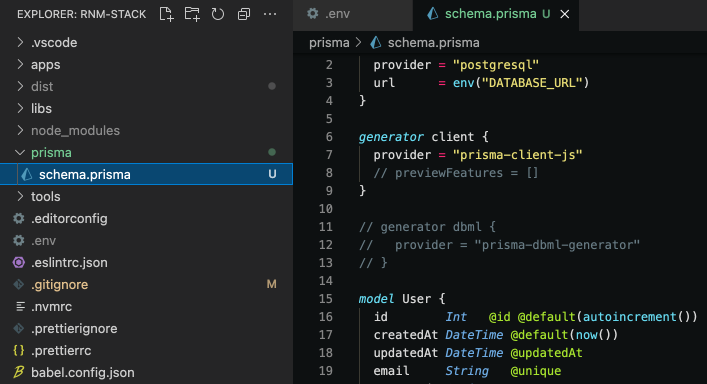This screenshot has width=707, height=384.
Task: Click the .env gear icon in tree
Action: click(x=18, y=241)
